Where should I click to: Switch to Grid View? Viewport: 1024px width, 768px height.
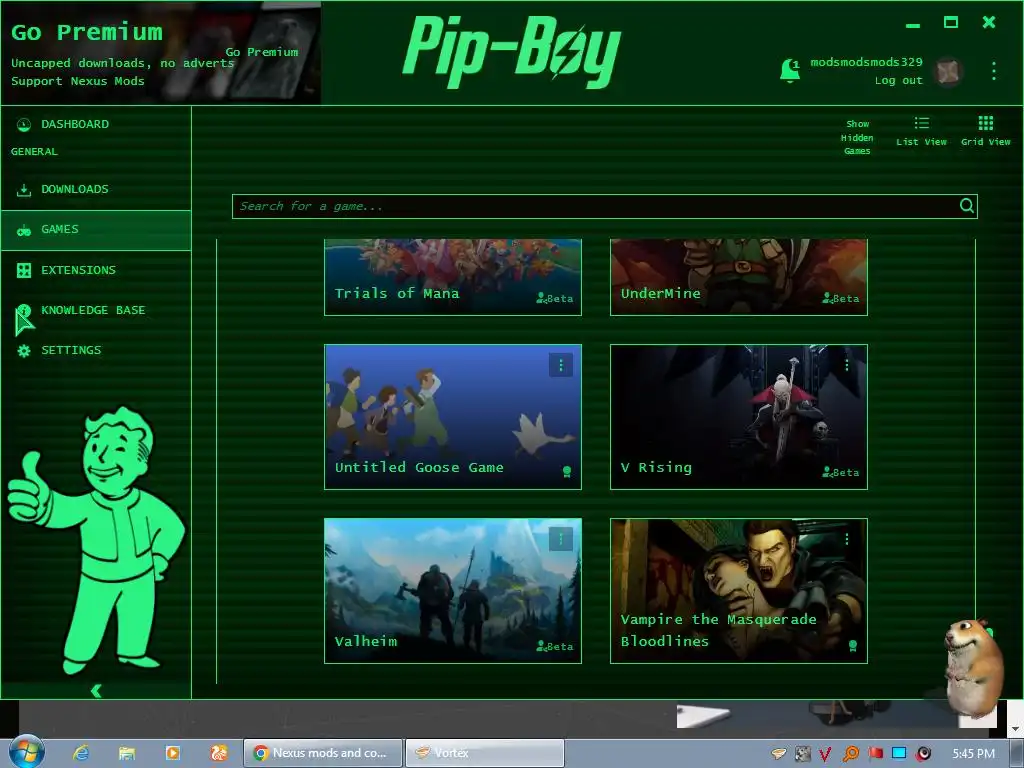tap(985, 131)
